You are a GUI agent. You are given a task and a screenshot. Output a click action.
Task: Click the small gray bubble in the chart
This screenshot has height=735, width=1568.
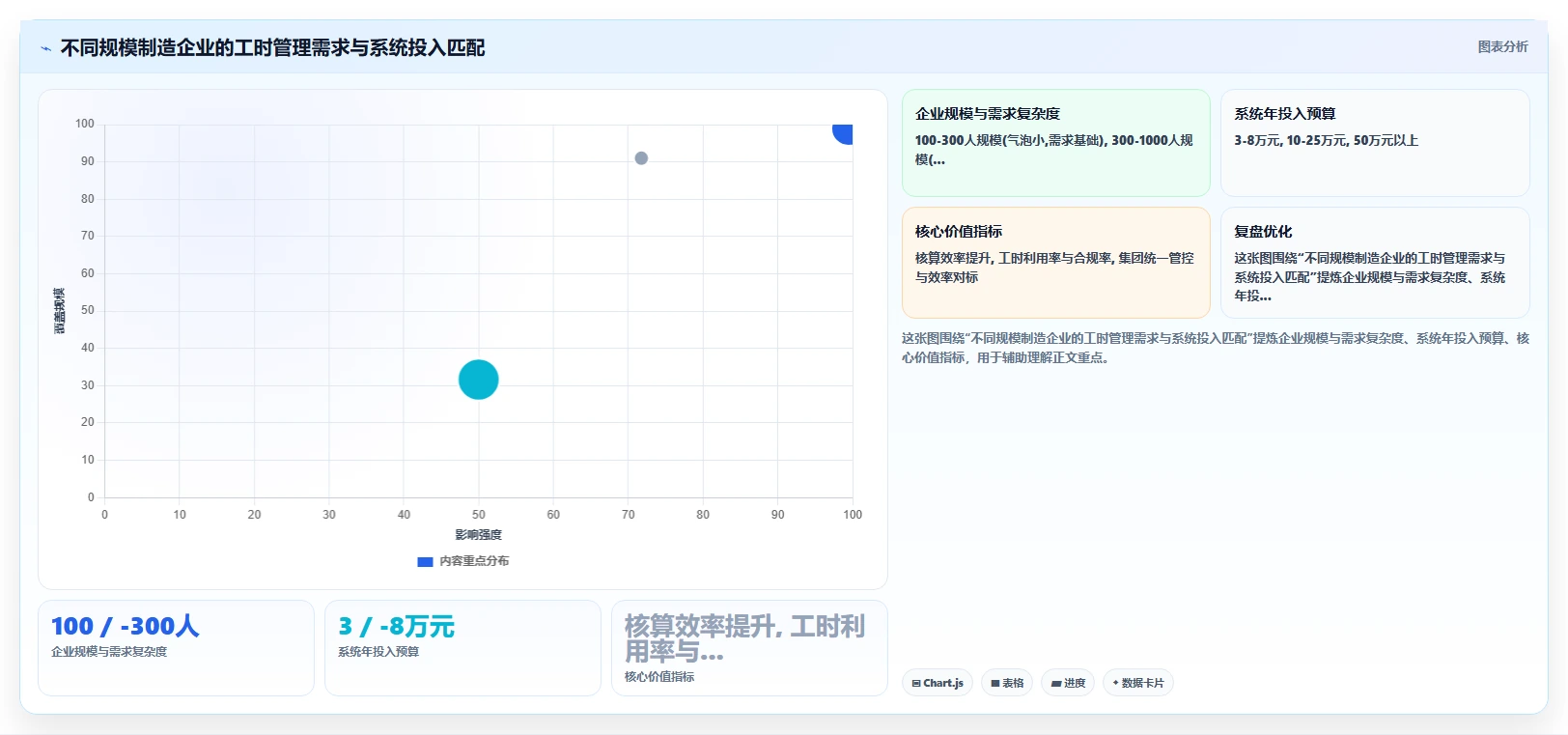click(x=641, y=158)
